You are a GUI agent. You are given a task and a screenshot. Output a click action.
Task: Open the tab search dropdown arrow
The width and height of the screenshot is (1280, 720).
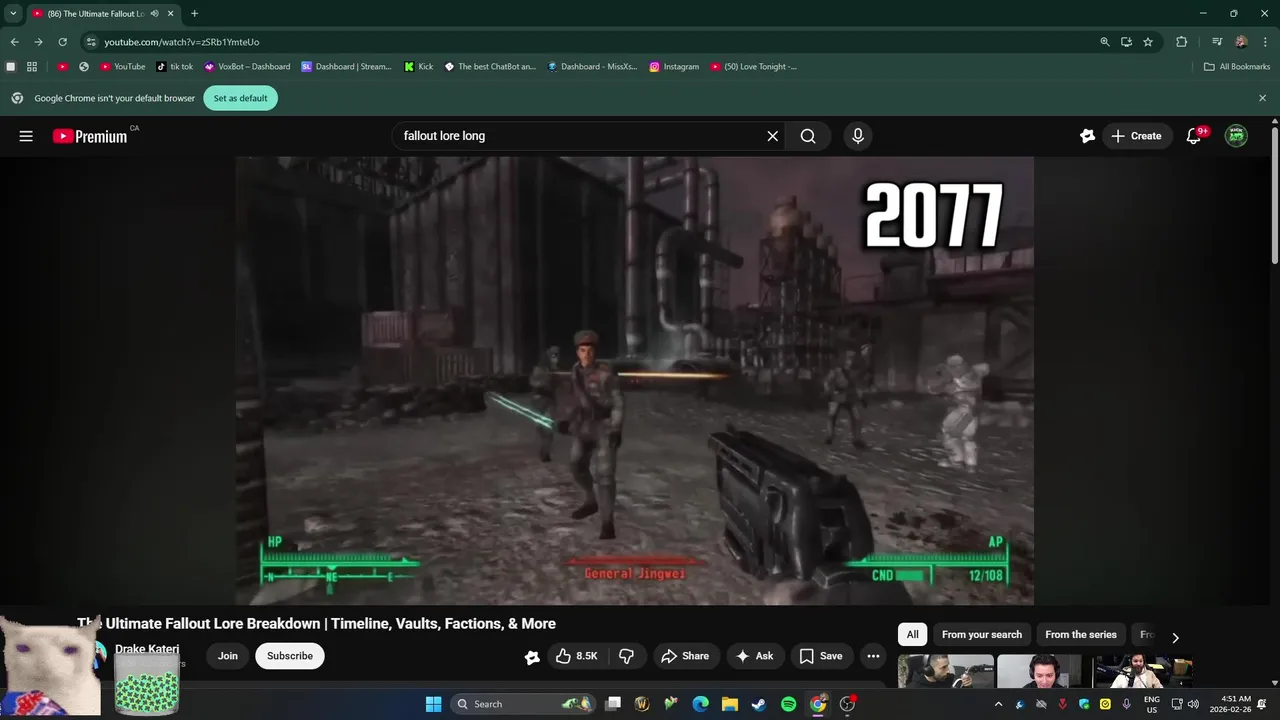(13, 13)
